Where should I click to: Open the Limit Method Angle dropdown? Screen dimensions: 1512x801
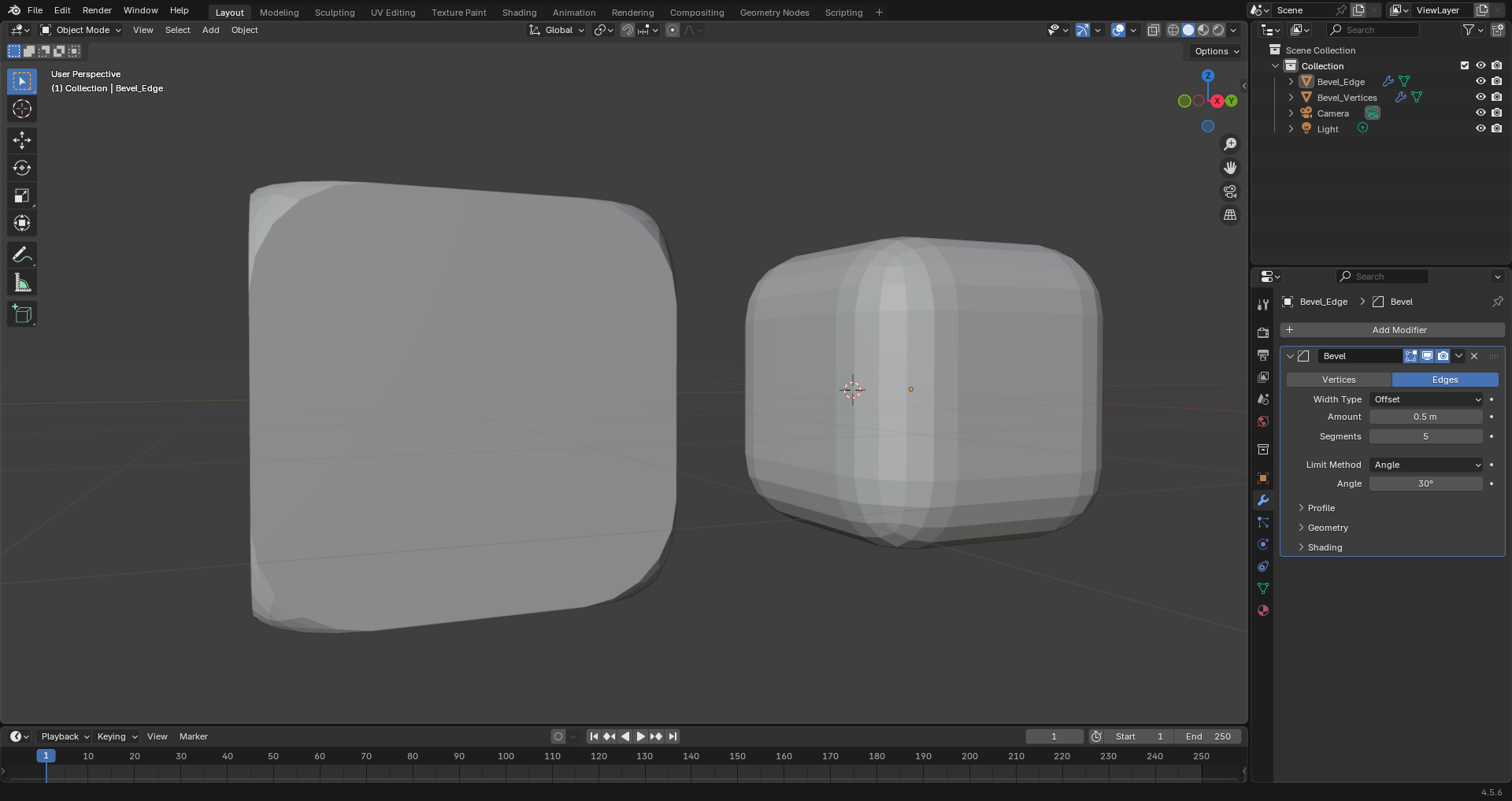(x=1426, y=465)
